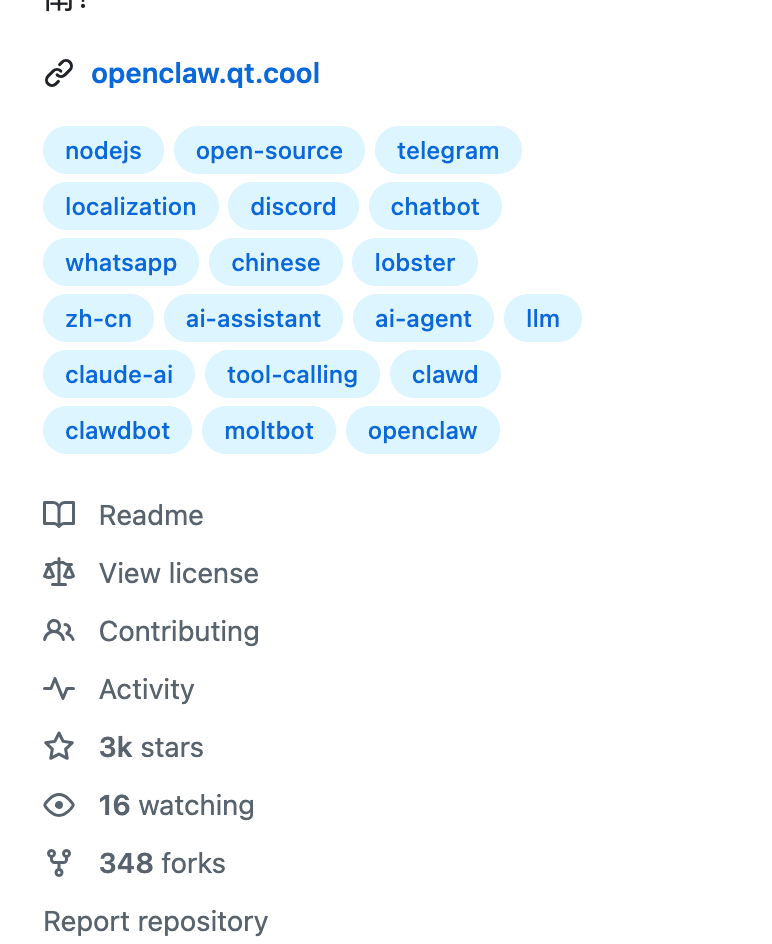
Task: Click the Contributing people icon
Action: pos(59,631)
